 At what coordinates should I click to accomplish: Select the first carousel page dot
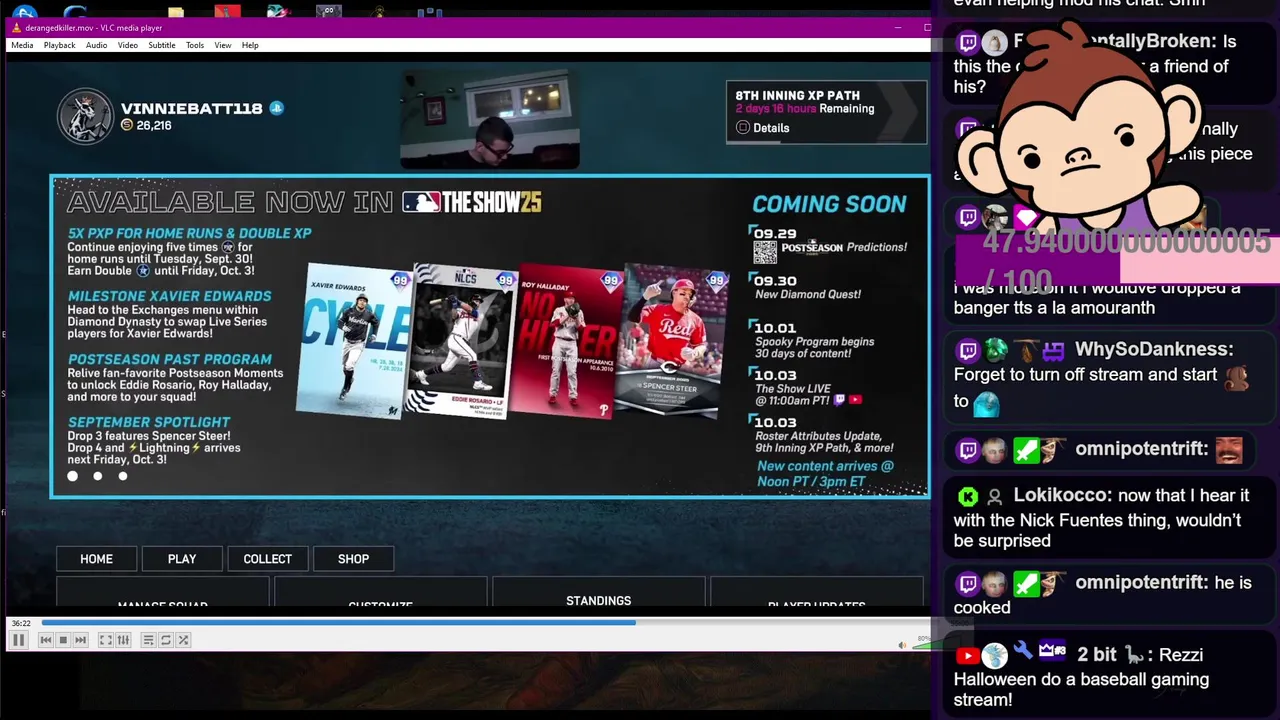click(x=72, y=476)
